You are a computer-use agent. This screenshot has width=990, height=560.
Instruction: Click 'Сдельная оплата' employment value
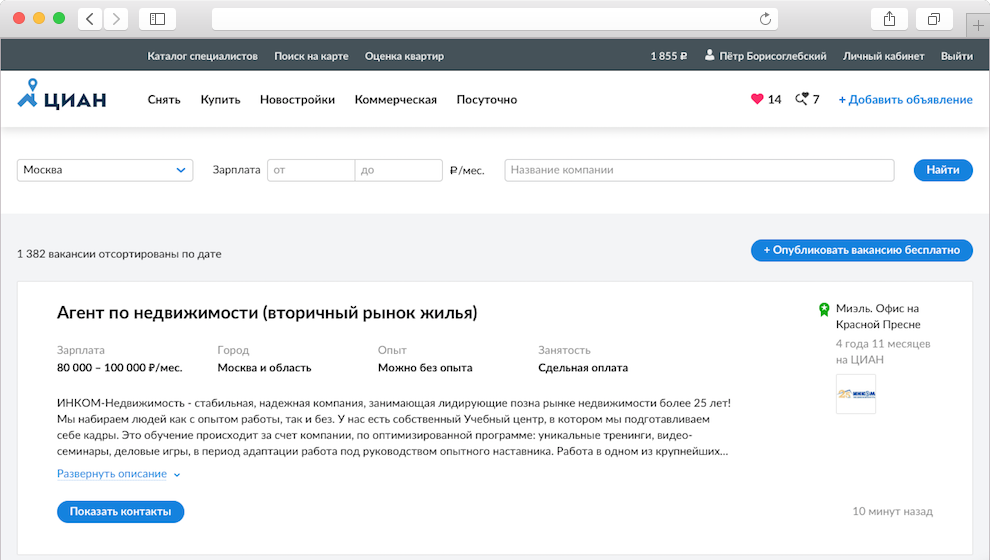pos(583,367)
